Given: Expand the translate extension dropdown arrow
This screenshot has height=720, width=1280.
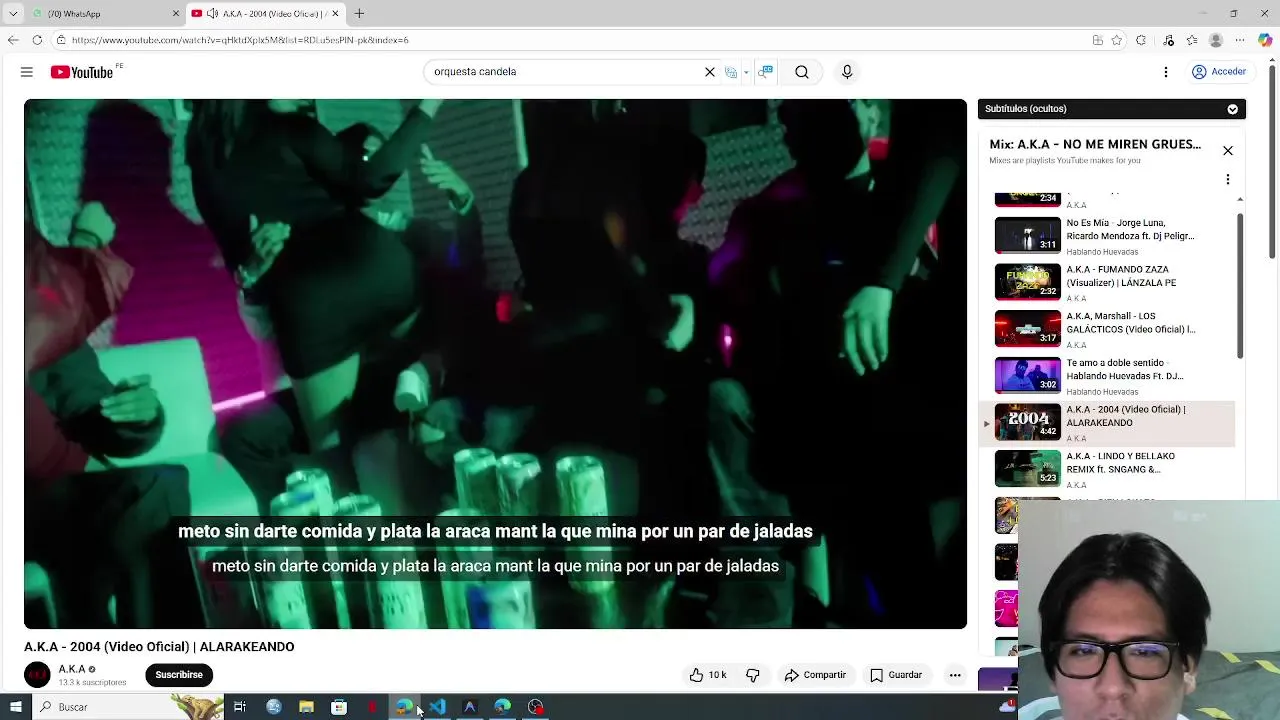Looking at the screenshot, I should point(746,72).
